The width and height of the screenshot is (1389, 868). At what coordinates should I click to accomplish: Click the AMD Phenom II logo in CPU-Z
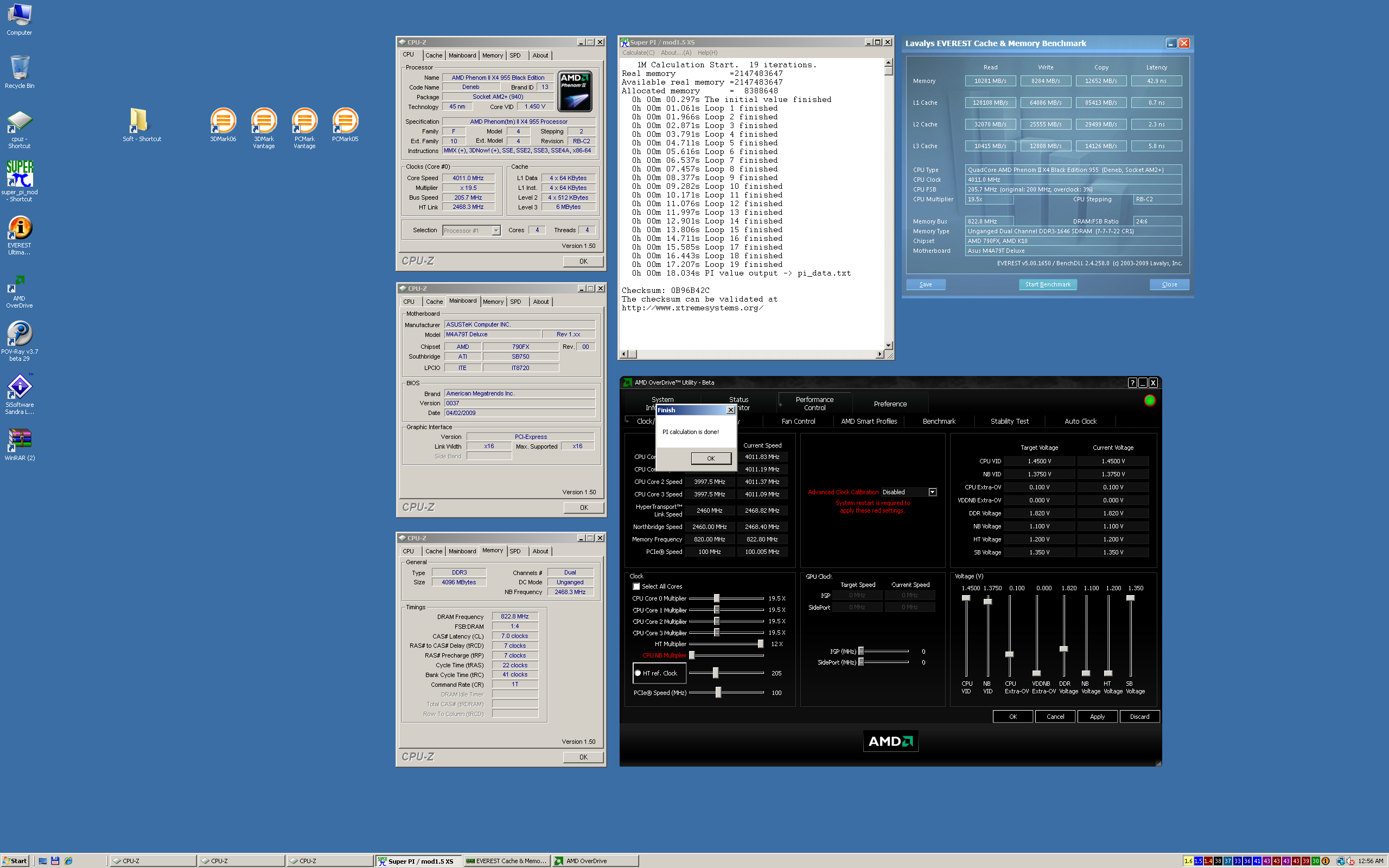coord(575,92)
